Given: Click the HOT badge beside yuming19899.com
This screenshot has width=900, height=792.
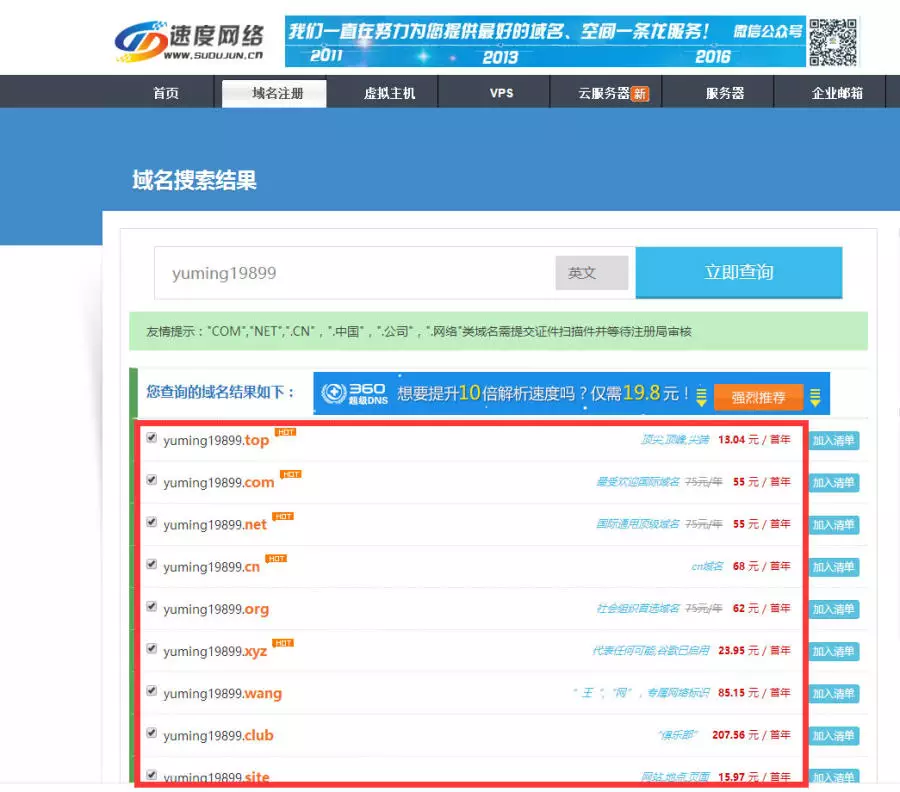Looking at the screenshot, I should tap(290, 474).
